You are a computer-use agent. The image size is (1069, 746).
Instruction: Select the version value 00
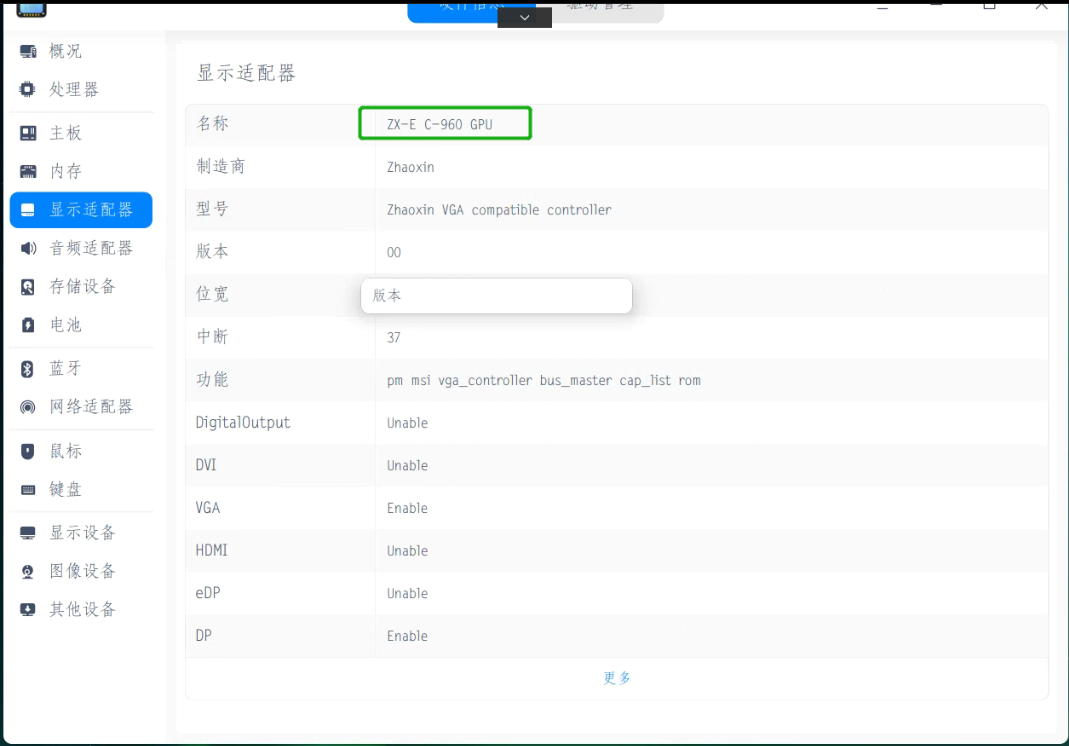(x=394, y=252)
